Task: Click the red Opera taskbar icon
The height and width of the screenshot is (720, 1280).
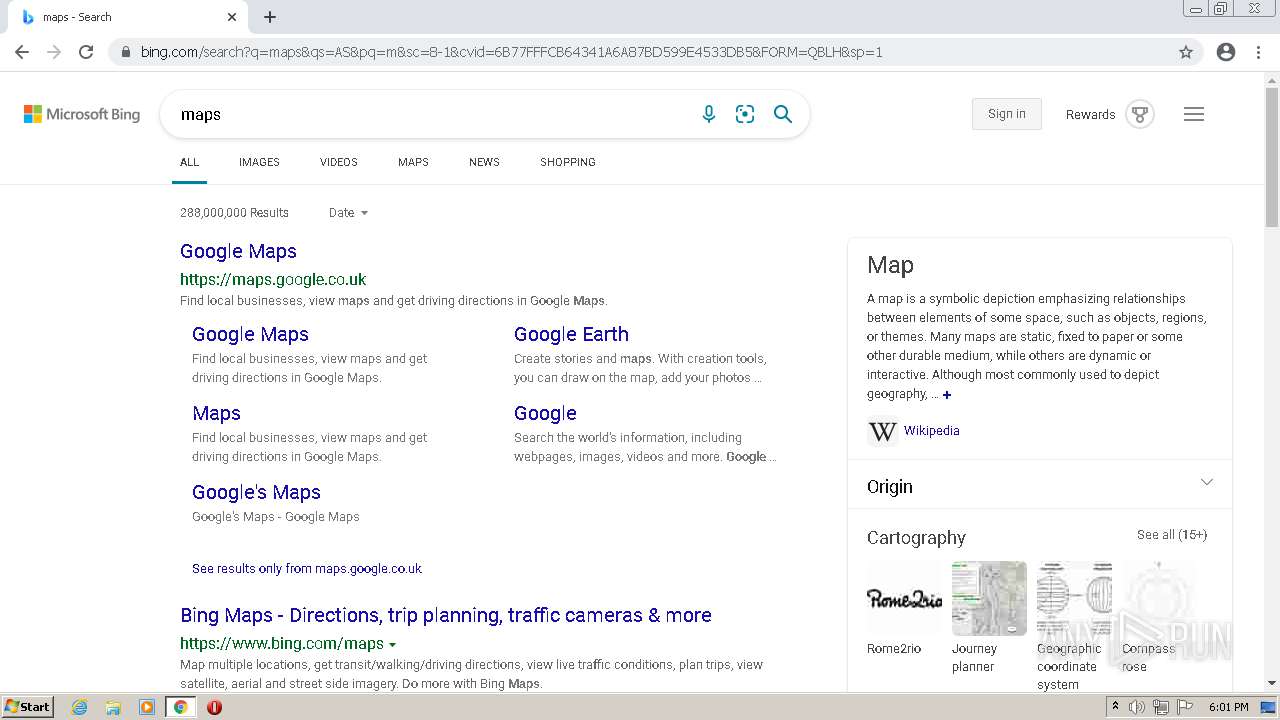Action: coord(214,707)
